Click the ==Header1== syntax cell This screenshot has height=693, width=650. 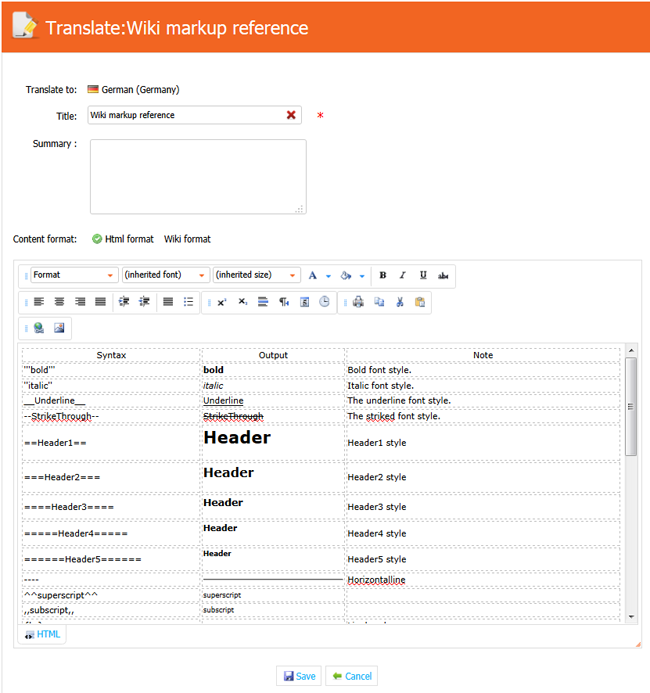[x=112, y=443]
